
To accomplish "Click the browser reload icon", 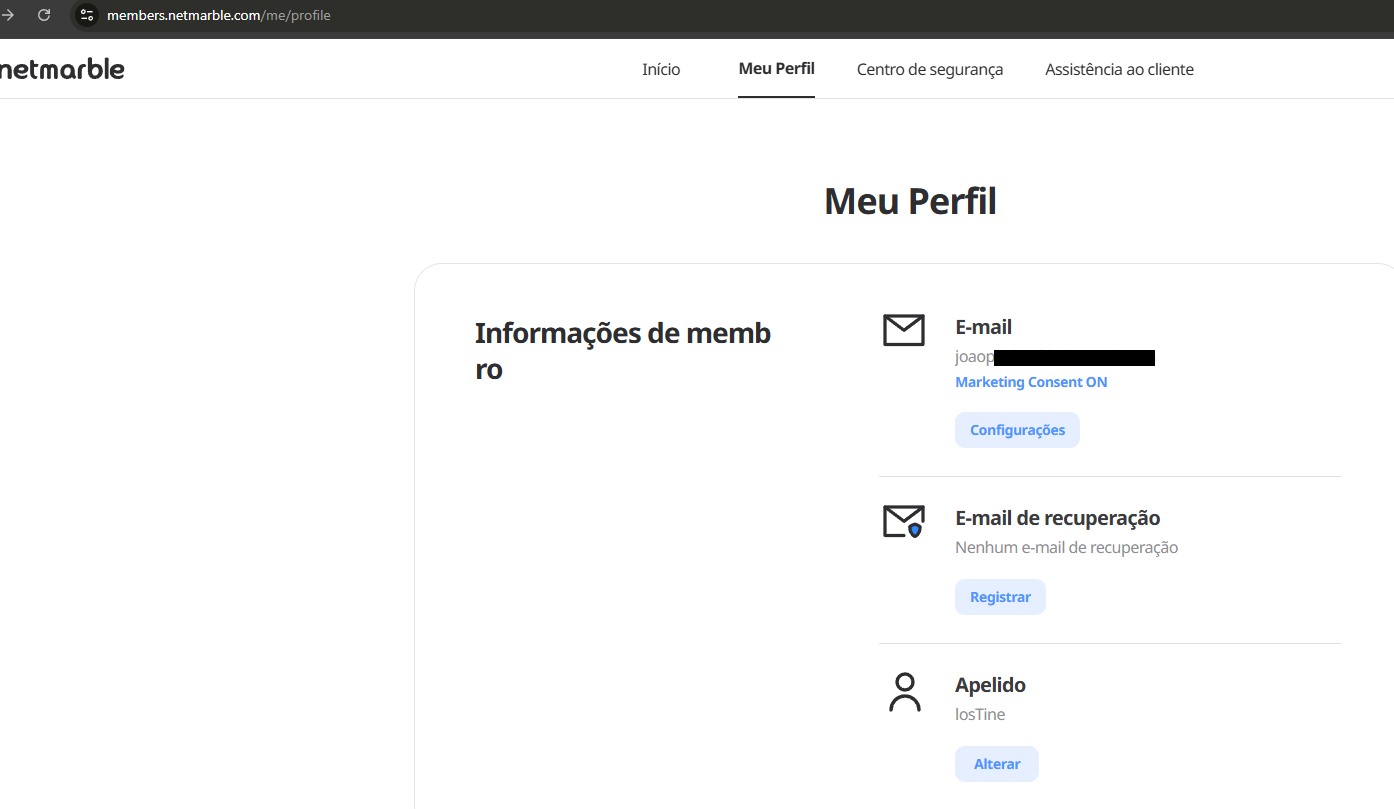I will pyautogui.click(x=44, y=15).
